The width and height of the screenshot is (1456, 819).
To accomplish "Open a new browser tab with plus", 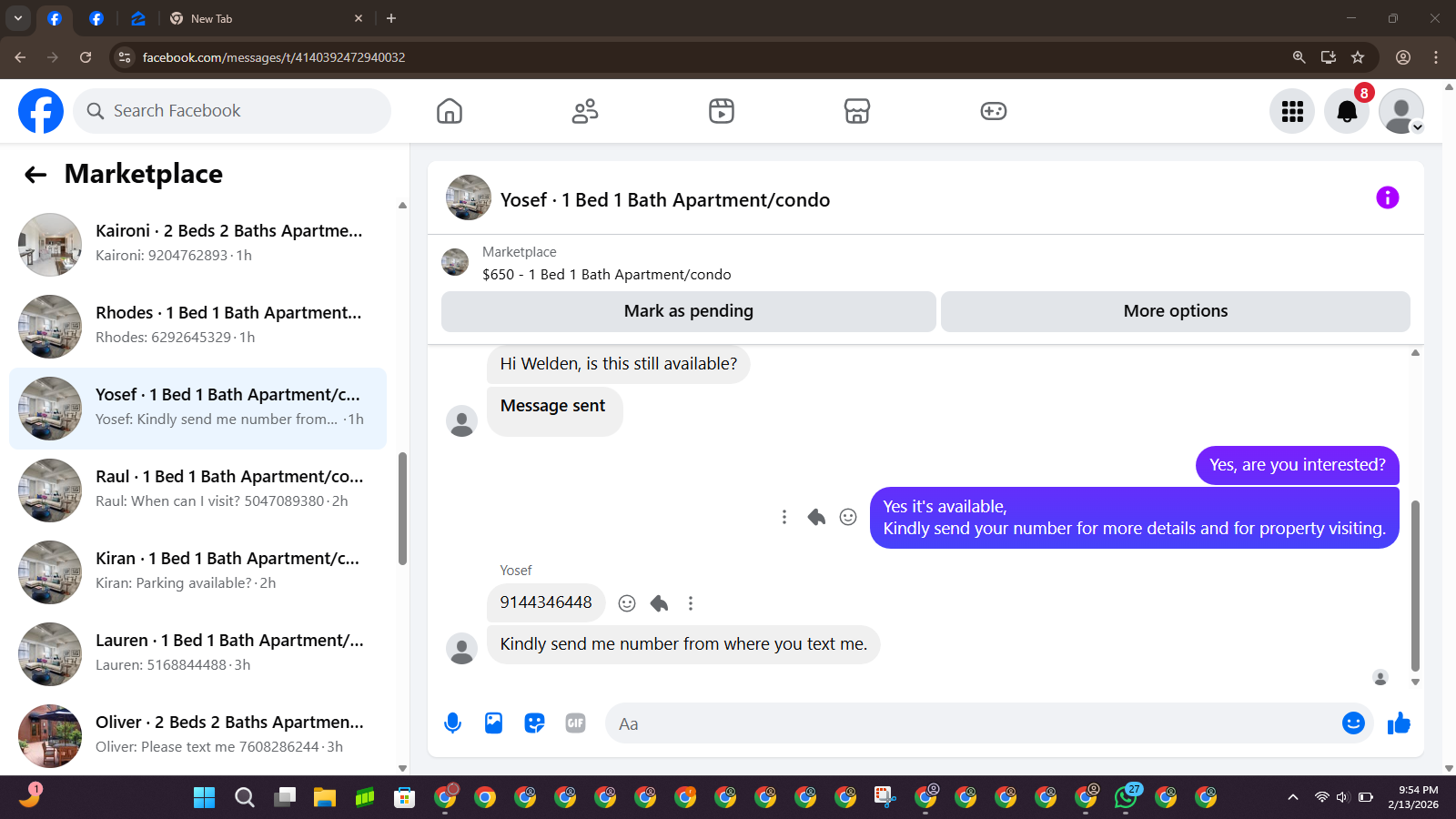I will [391, 18].
